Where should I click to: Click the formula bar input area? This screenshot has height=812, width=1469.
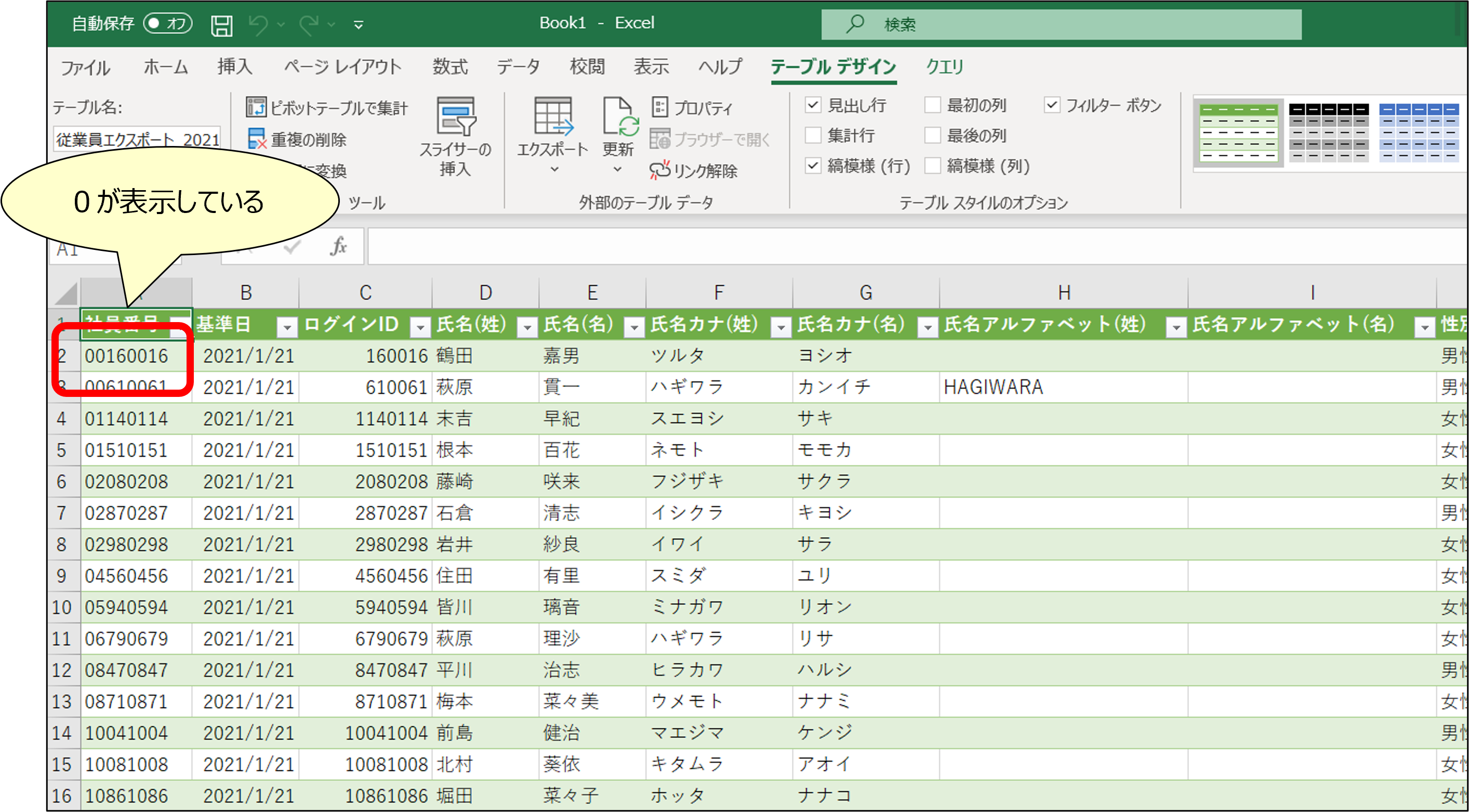coord(917,247)
